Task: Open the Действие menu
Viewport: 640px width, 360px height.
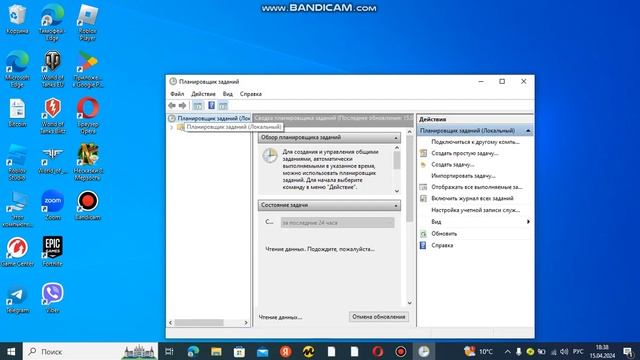Action: tap(203, 94)
